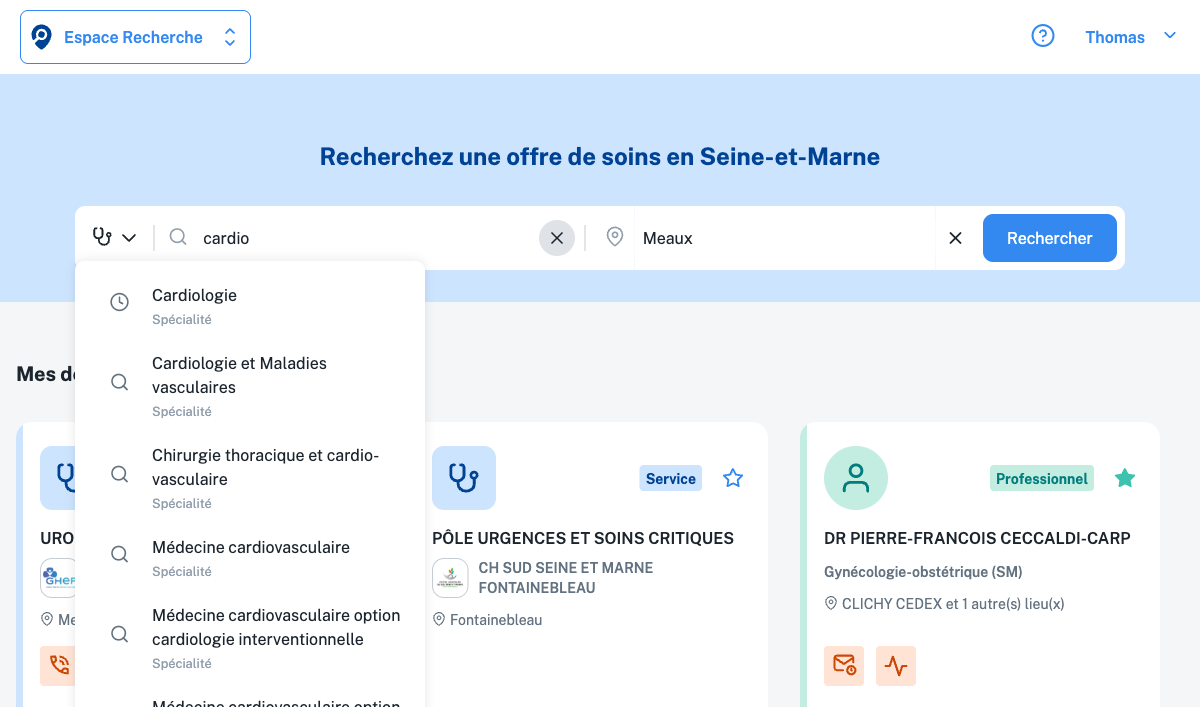
Task: Click the CH Sud Seine et Marne logo
Action: 450,578
